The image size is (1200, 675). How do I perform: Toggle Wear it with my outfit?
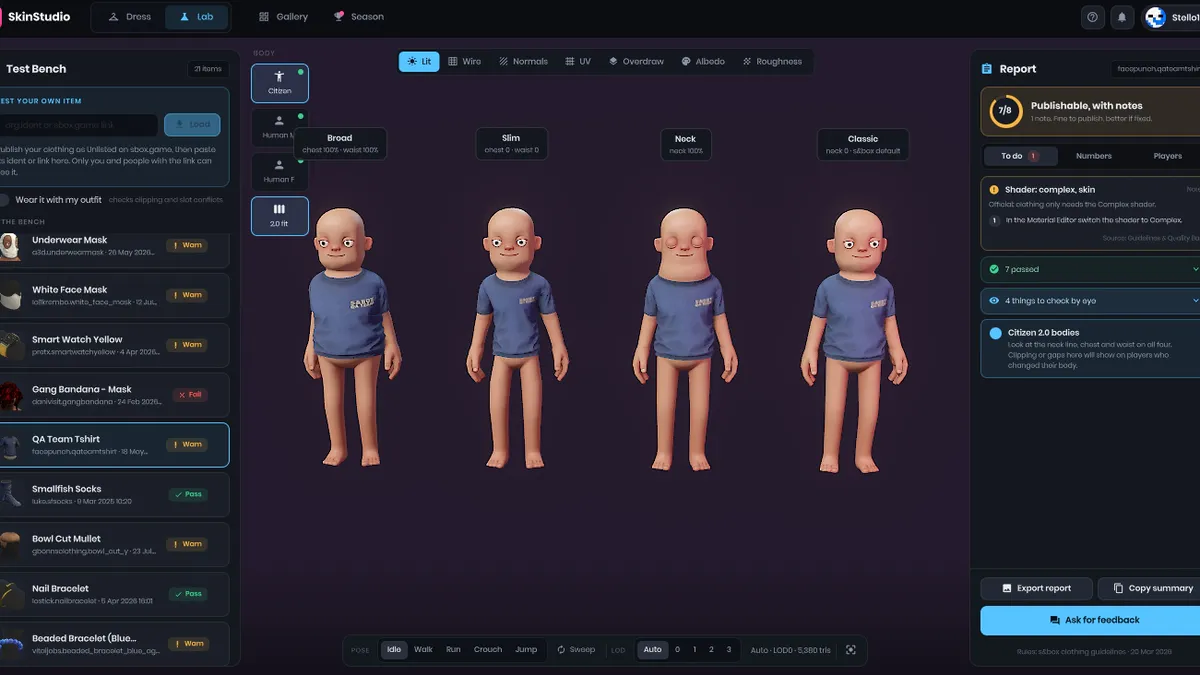[x=4, y=200]
